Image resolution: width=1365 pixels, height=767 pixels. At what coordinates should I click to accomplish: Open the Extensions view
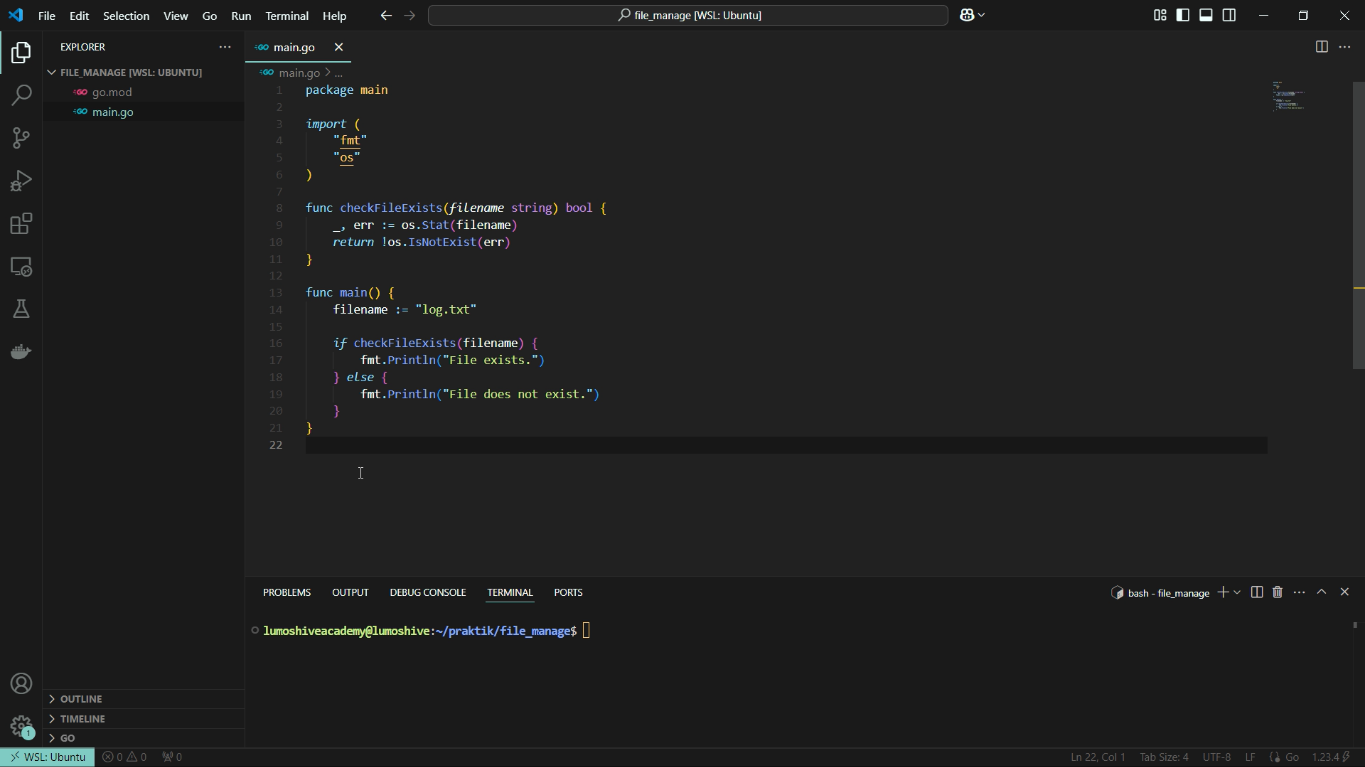(21, 224)
